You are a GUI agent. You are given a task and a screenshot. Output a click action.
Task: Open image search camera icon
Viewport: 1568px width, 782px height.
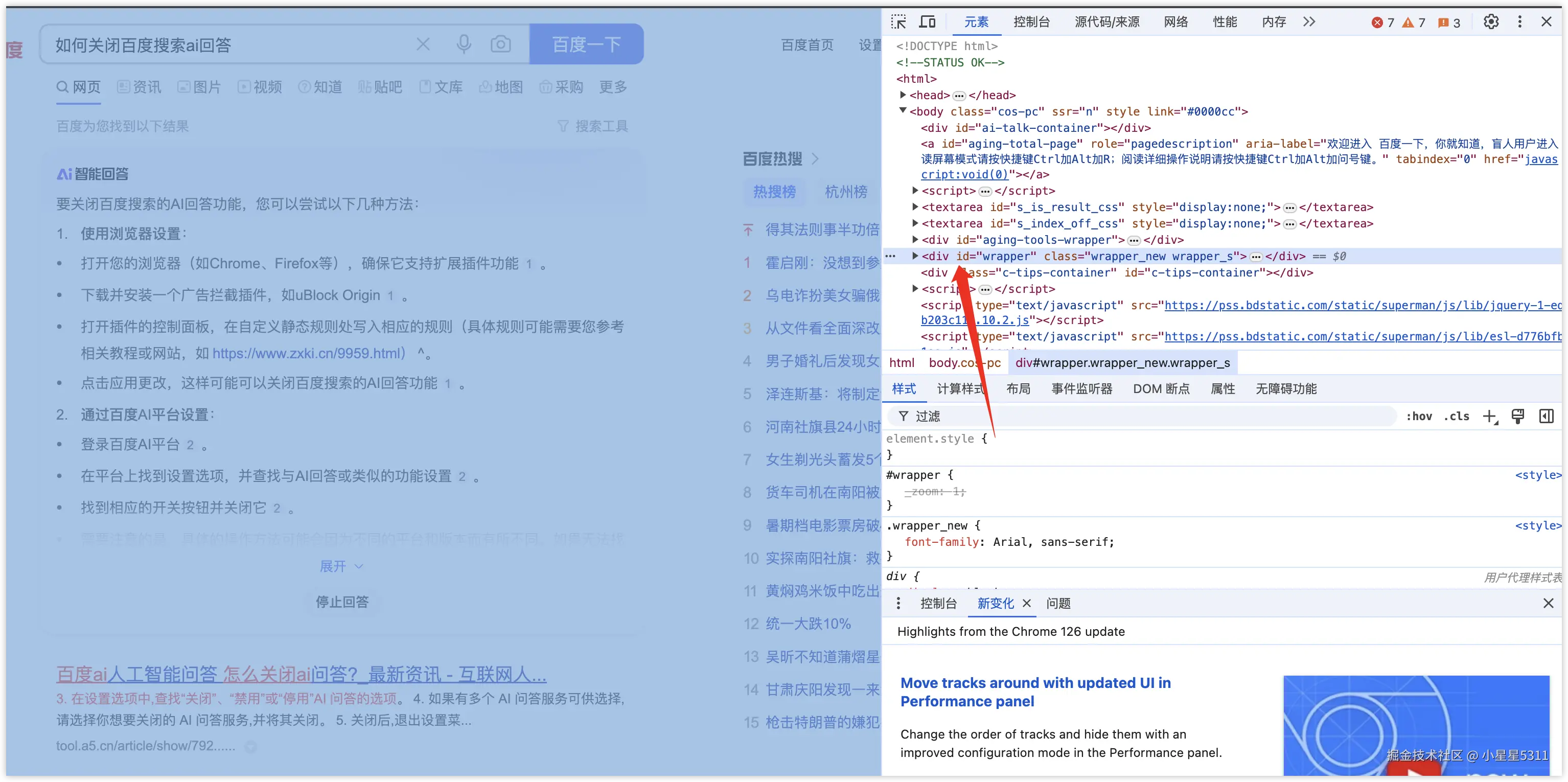pos(501,44)
